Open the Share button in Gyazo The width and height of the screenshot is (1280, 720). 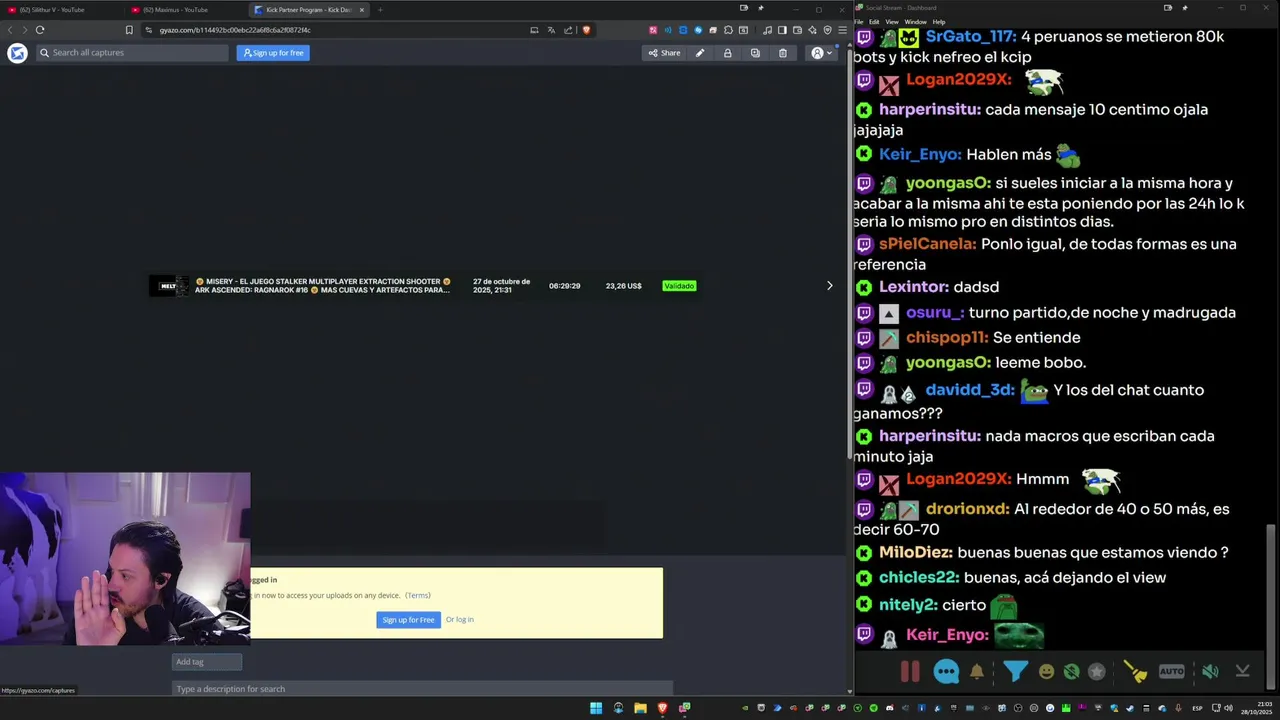pos(664,53)
